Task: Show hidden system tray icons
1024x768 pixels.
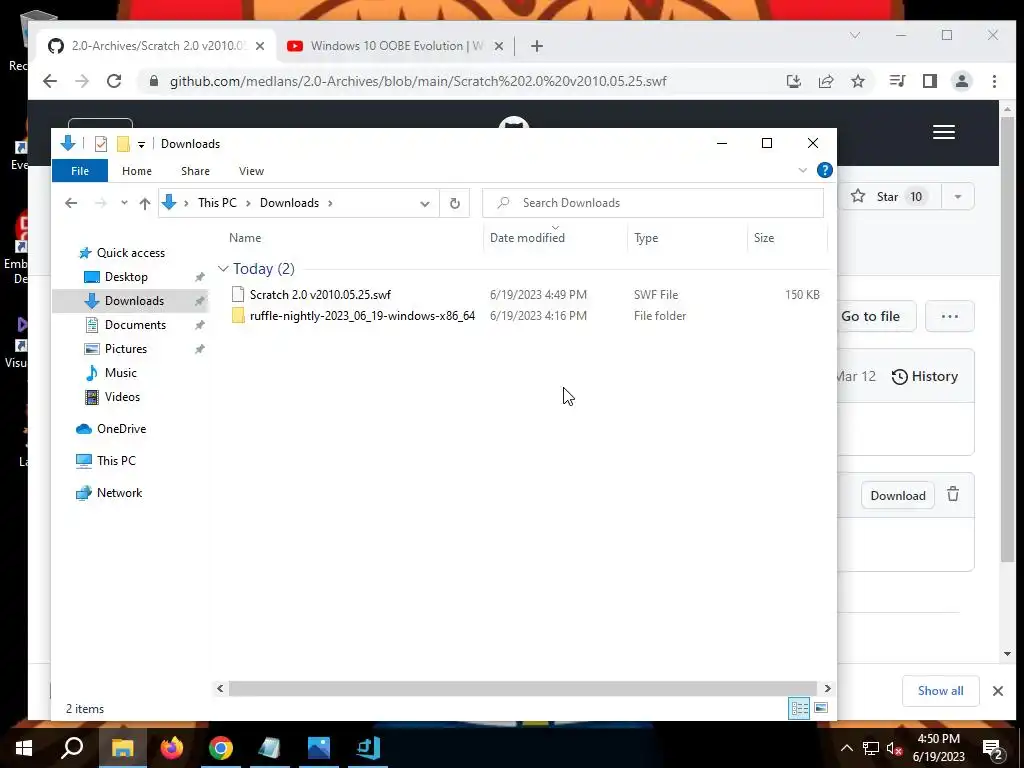Action: click(846, 749)
